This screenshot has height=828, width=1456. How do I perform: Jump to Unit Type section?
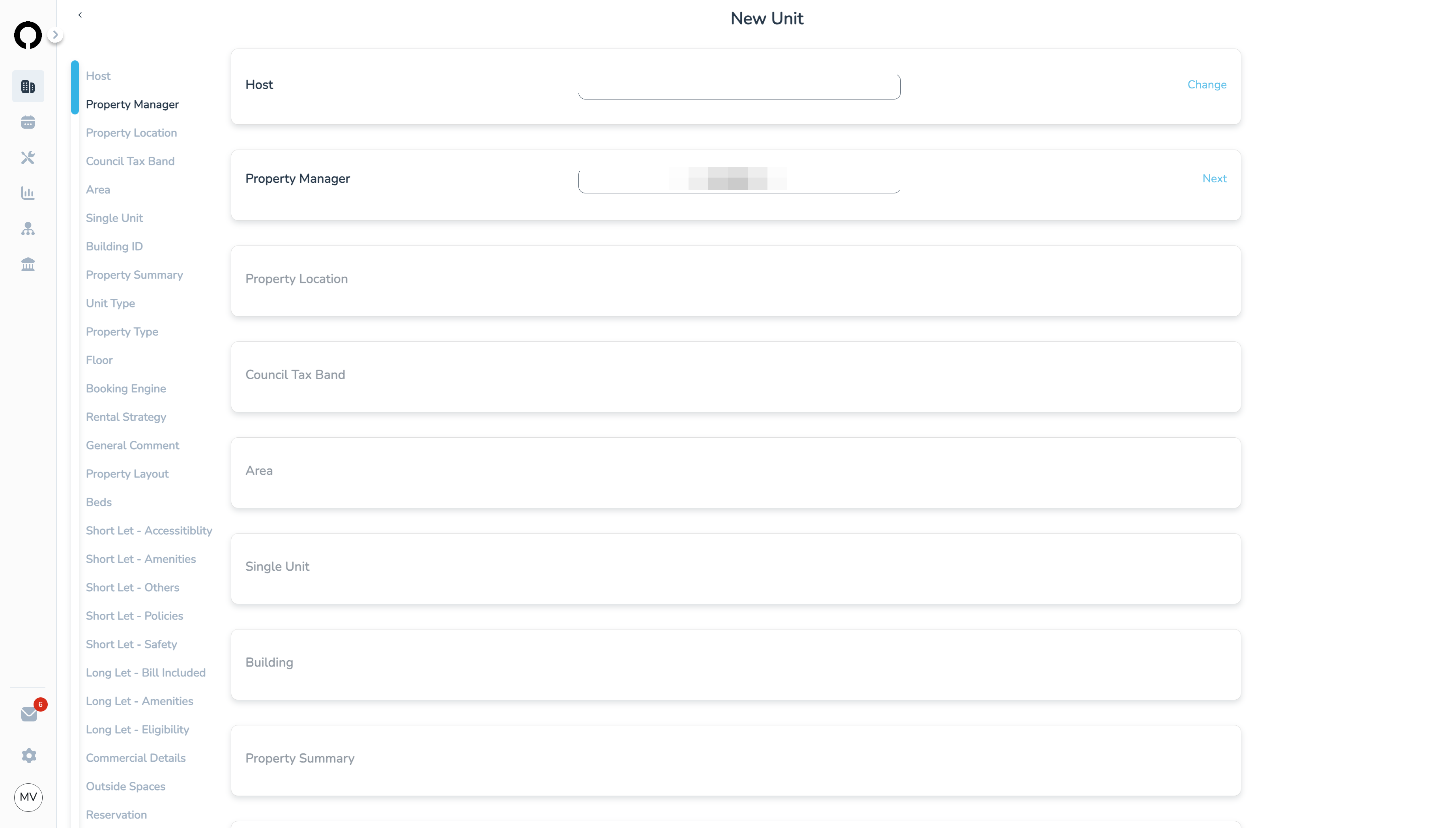(x=110, y=303)
